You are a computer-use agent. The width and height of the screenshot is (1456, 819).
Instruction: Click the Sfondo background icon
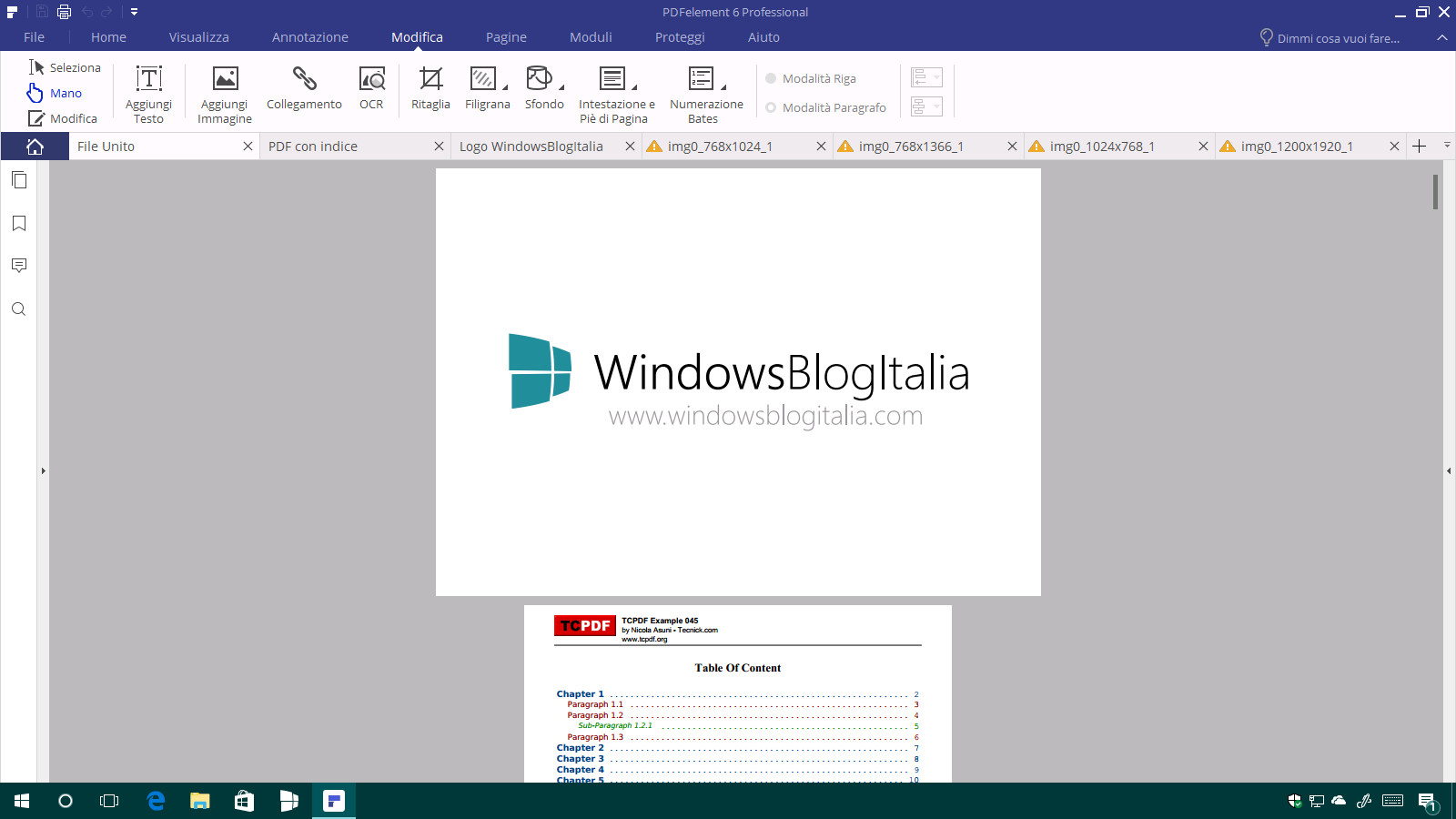pyautogui.click(x=539, y=78)
